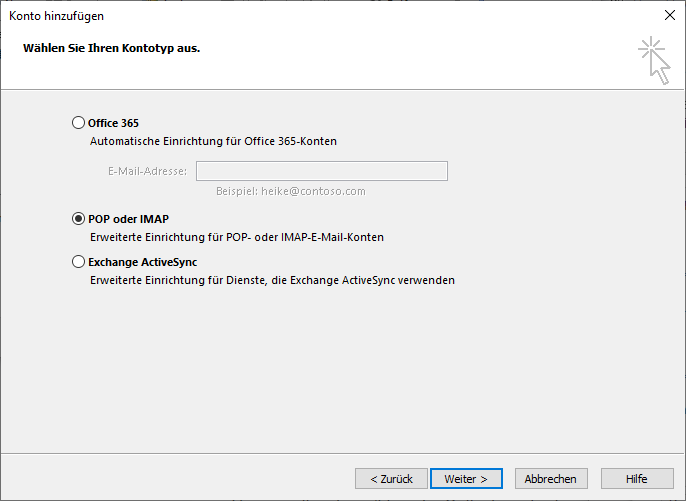
Task: Close the Konto hinzufügen dialog window
Action: point(668,16)
